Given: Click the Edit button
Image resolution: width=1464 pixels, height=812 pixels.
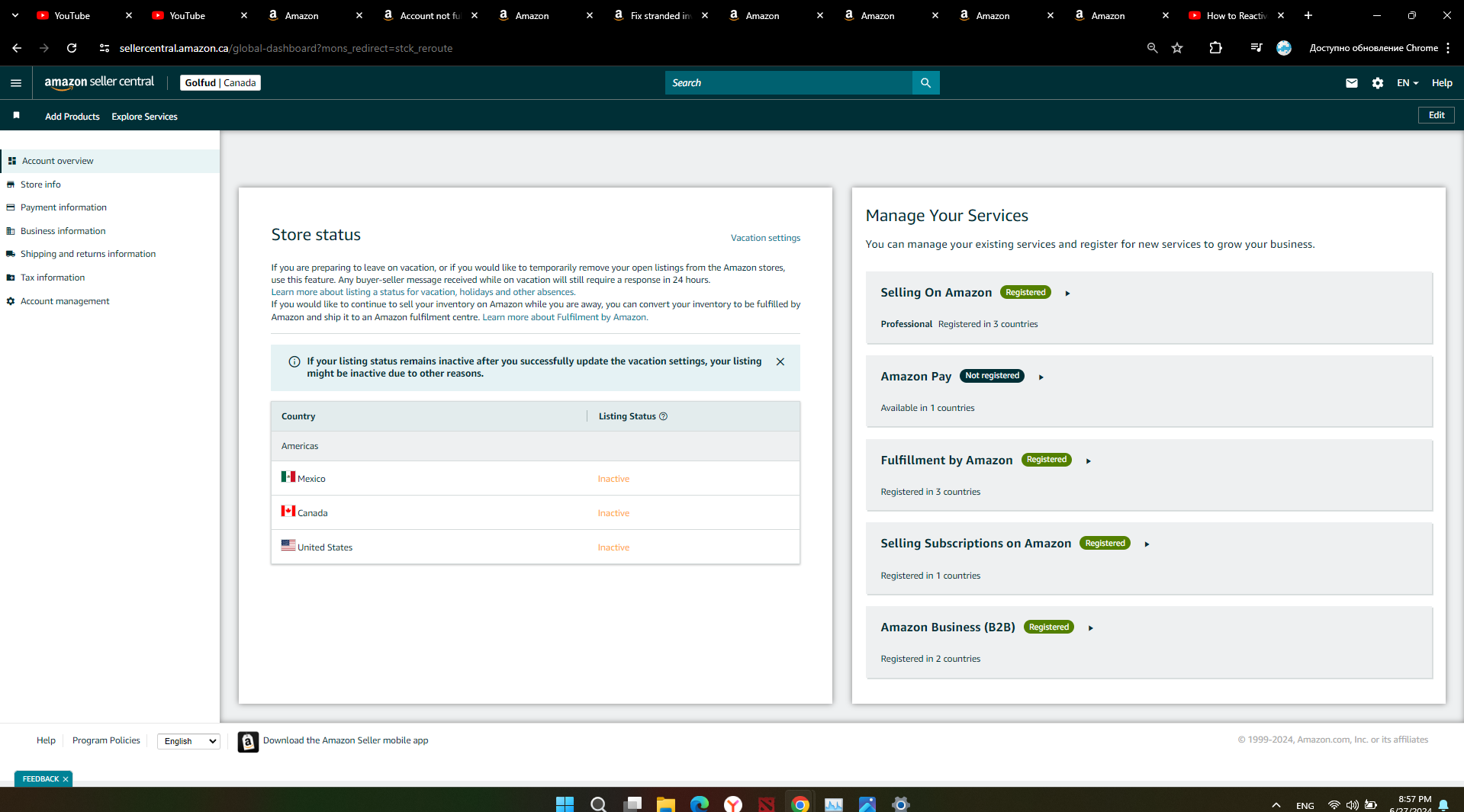Looking at the screenshot, I should [1436, 115].
